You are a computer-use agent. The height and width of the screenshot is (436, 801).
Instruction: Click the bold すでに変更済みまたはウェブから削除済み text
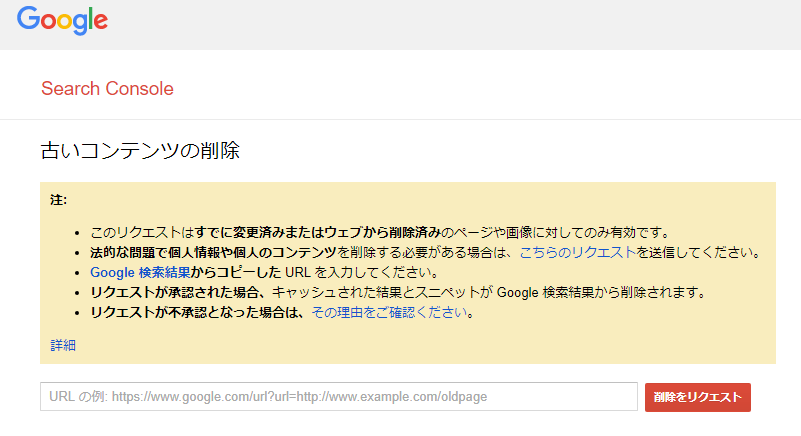(318, 233)
